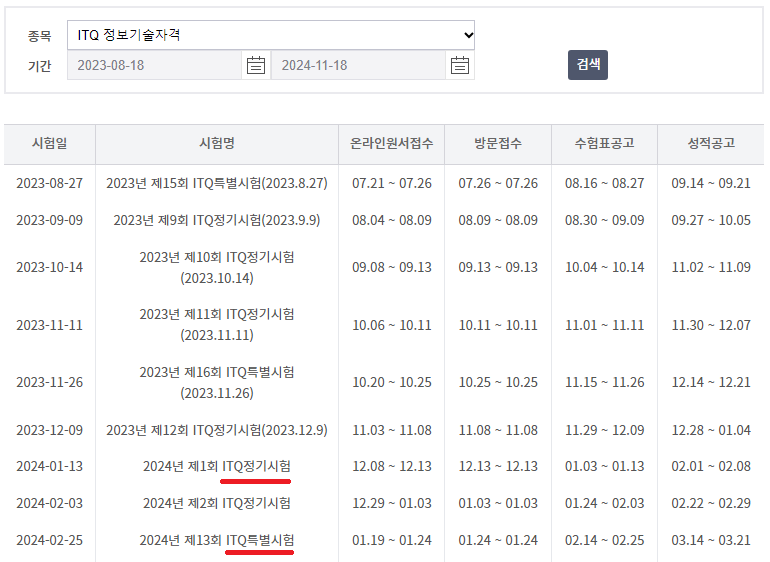Select exam date cell 2024-02-03

[50, 504]
